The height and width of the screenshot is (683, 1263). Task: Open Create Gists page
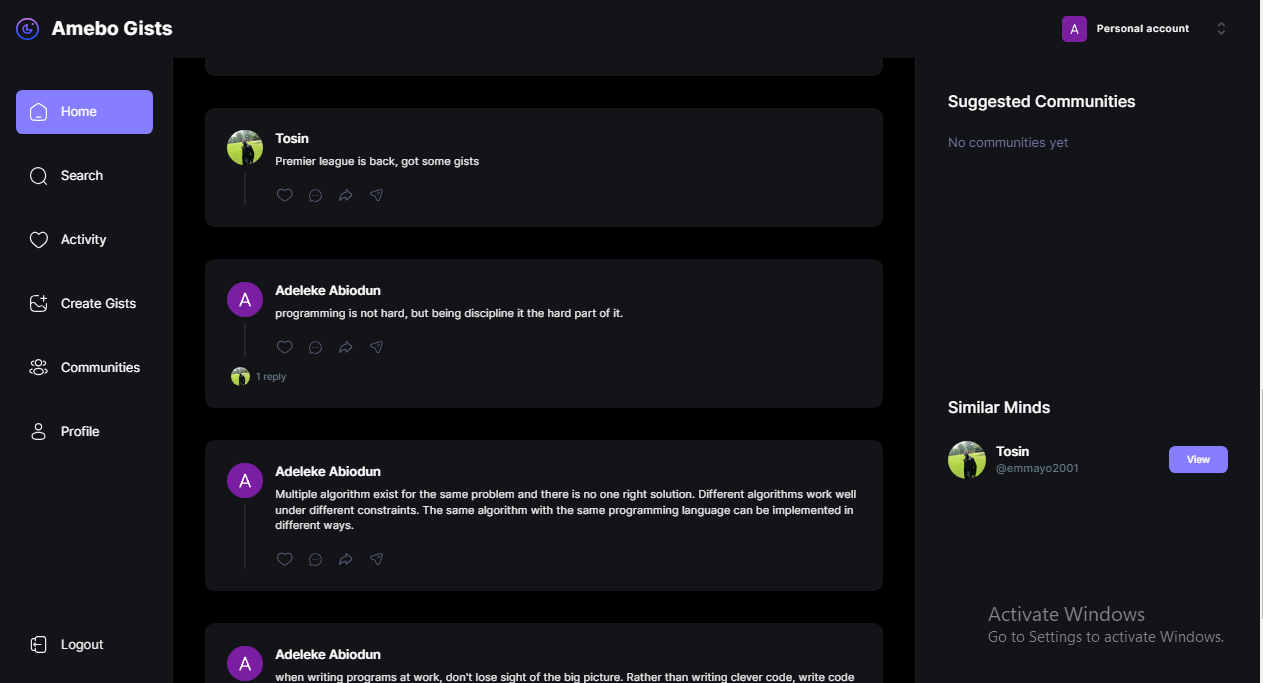(98, 304)
